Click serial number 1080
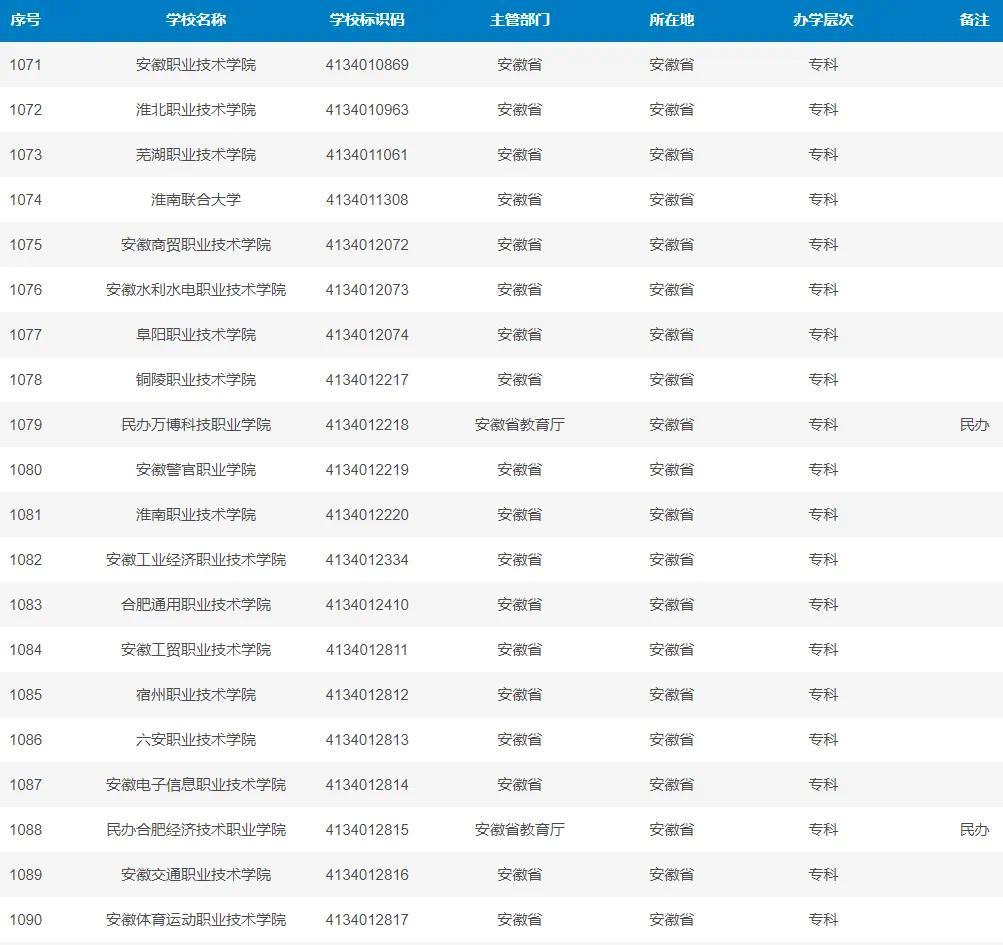The image size is (1003, 945). click(x=26, y=470)
